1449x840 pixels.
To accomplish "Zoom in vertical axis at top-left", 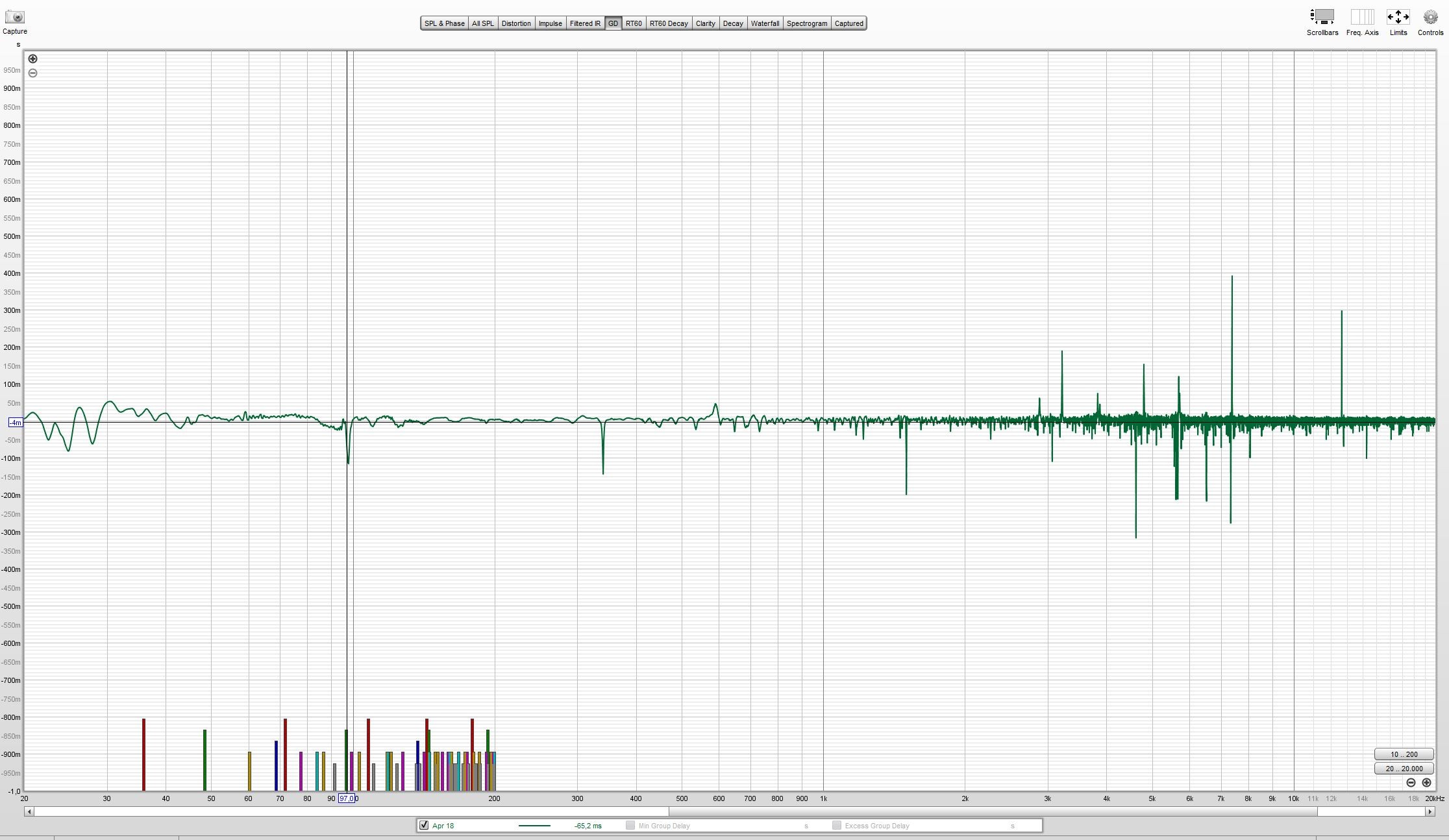I will [32, 58].
